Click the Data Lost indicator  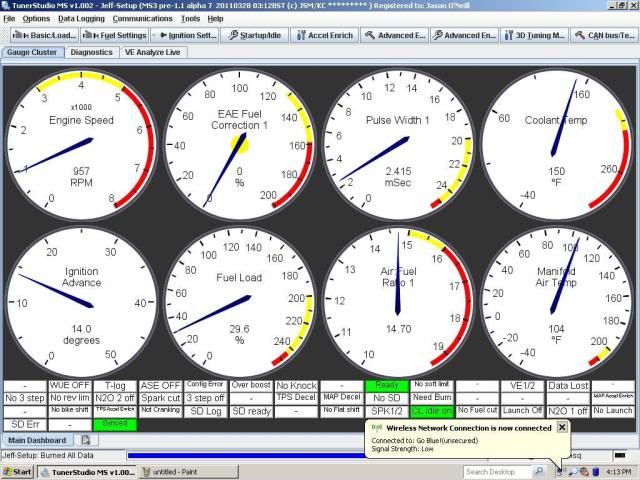coord(568,385)
